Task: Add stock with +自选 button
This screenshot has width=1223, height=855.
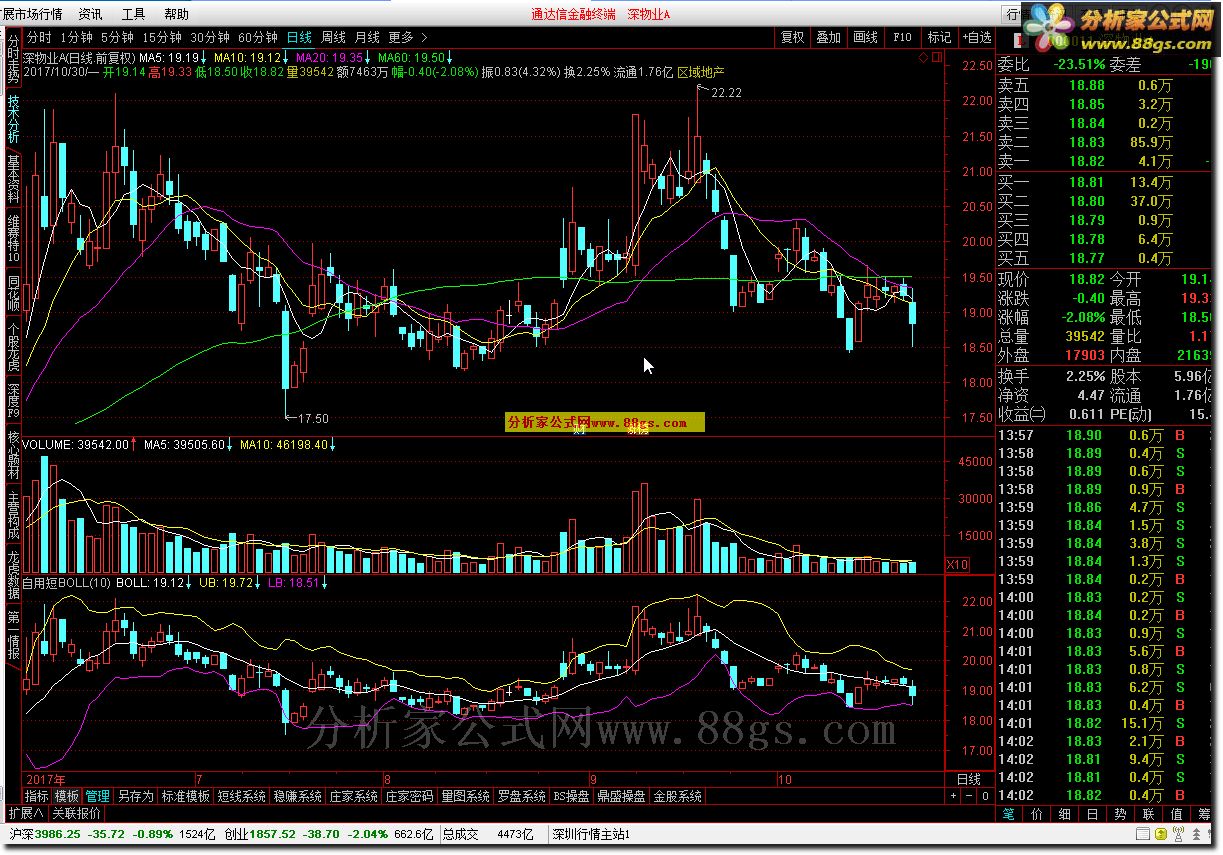Action: click(x=976, y=37)
